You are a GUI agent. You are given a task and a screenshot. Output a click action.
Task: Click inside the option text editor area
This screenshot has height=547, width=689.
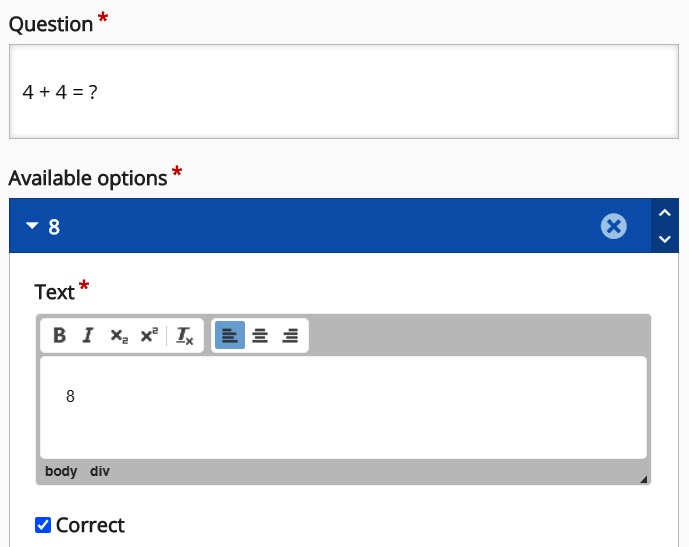tap(343, 408)
